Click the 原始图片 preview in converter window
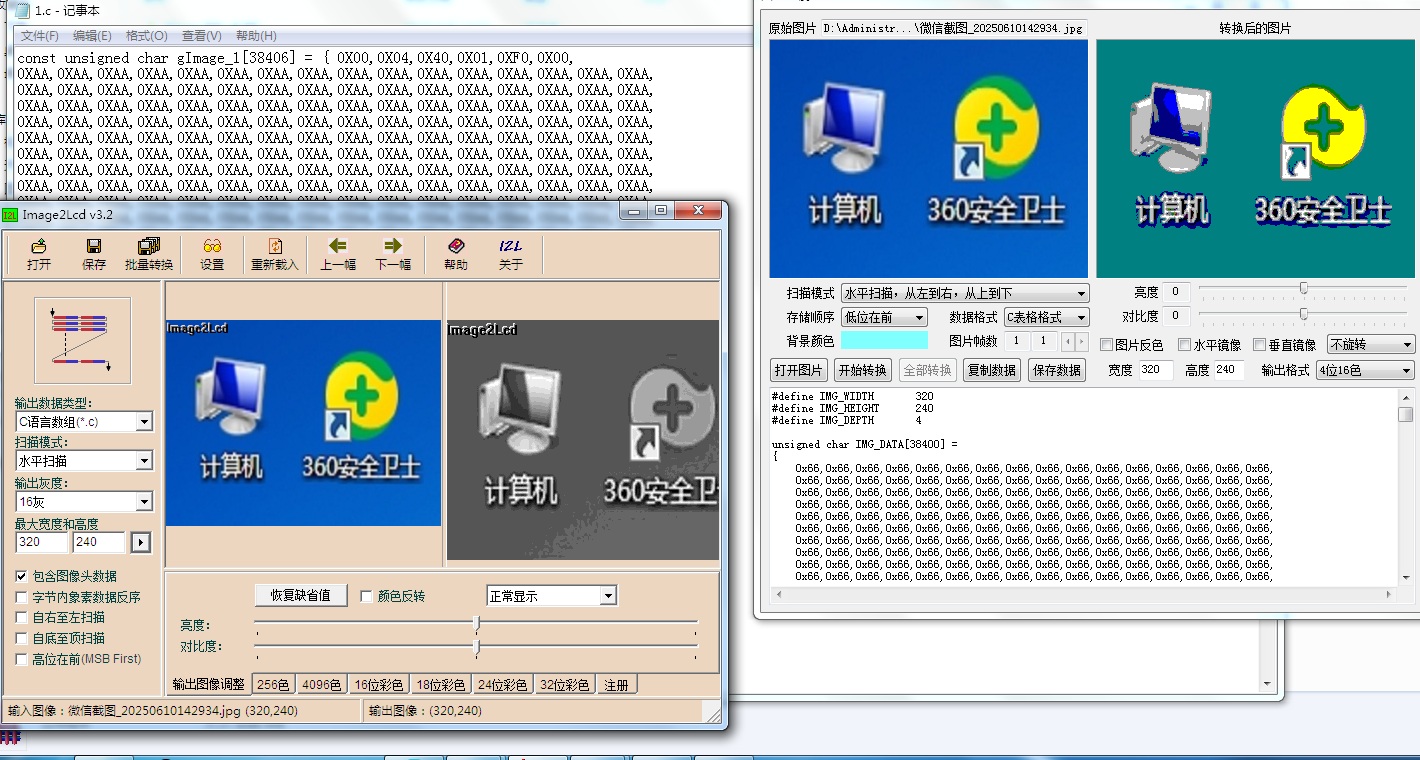The image size is (1420, 760). (928, 158)
